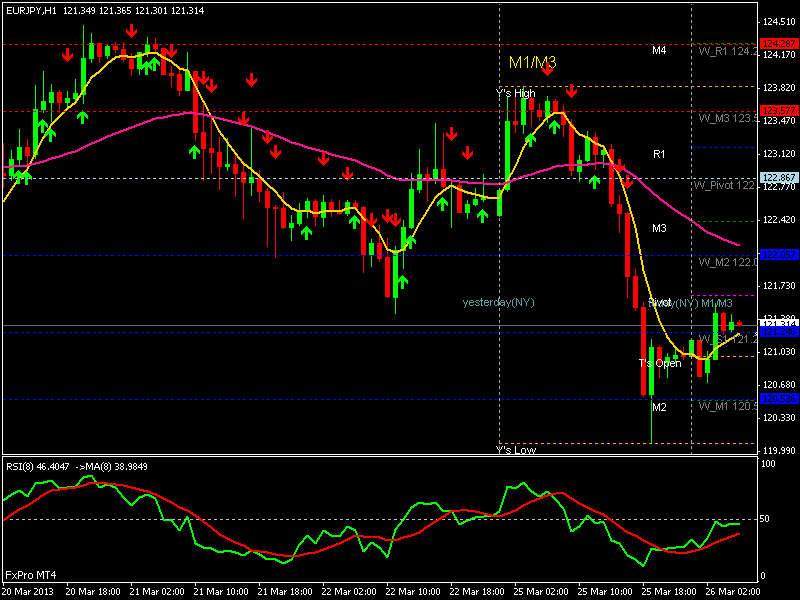Click 124.510 on the price axis
The image size is (800, 600).
point(779,21)
